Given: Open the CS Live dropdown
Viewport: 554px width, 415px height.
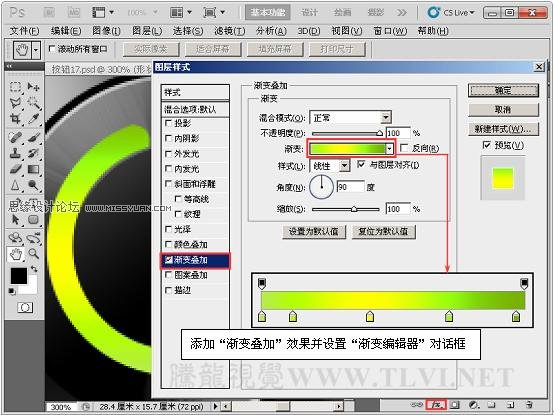Looking at the screenshot, I should (x=451, y=13).
